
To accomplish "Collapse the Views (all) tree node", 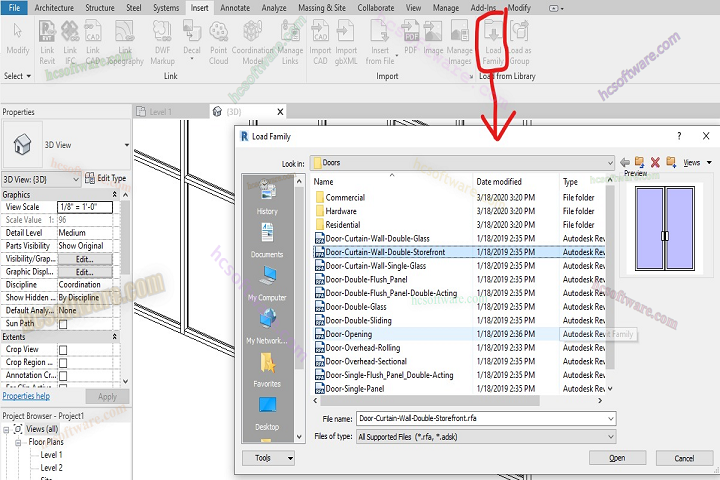I will (6, 430).
